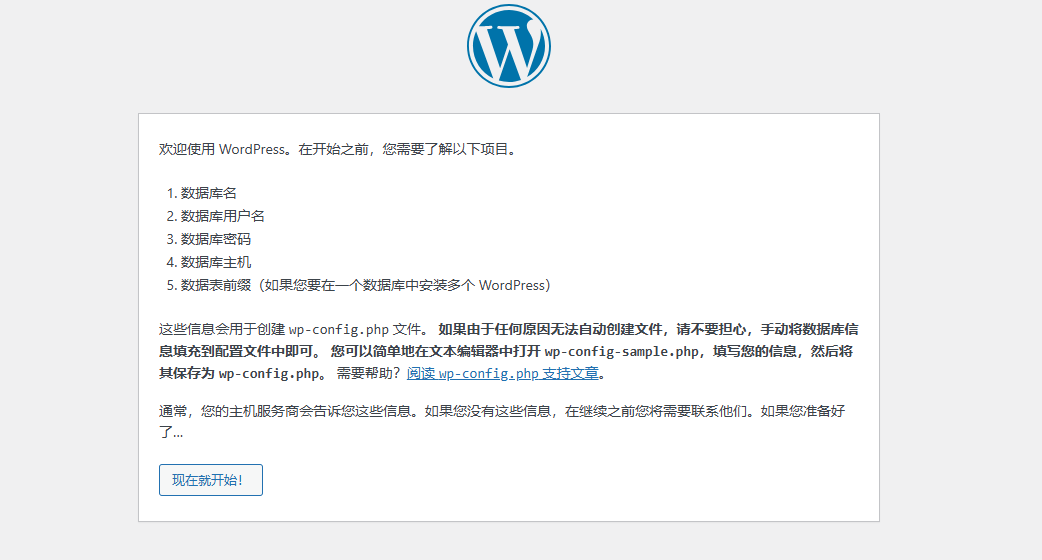This screenshot has width=1042, height=560.
Task: Select the list item 数据库主机
Action: click(x=216, y=262)
